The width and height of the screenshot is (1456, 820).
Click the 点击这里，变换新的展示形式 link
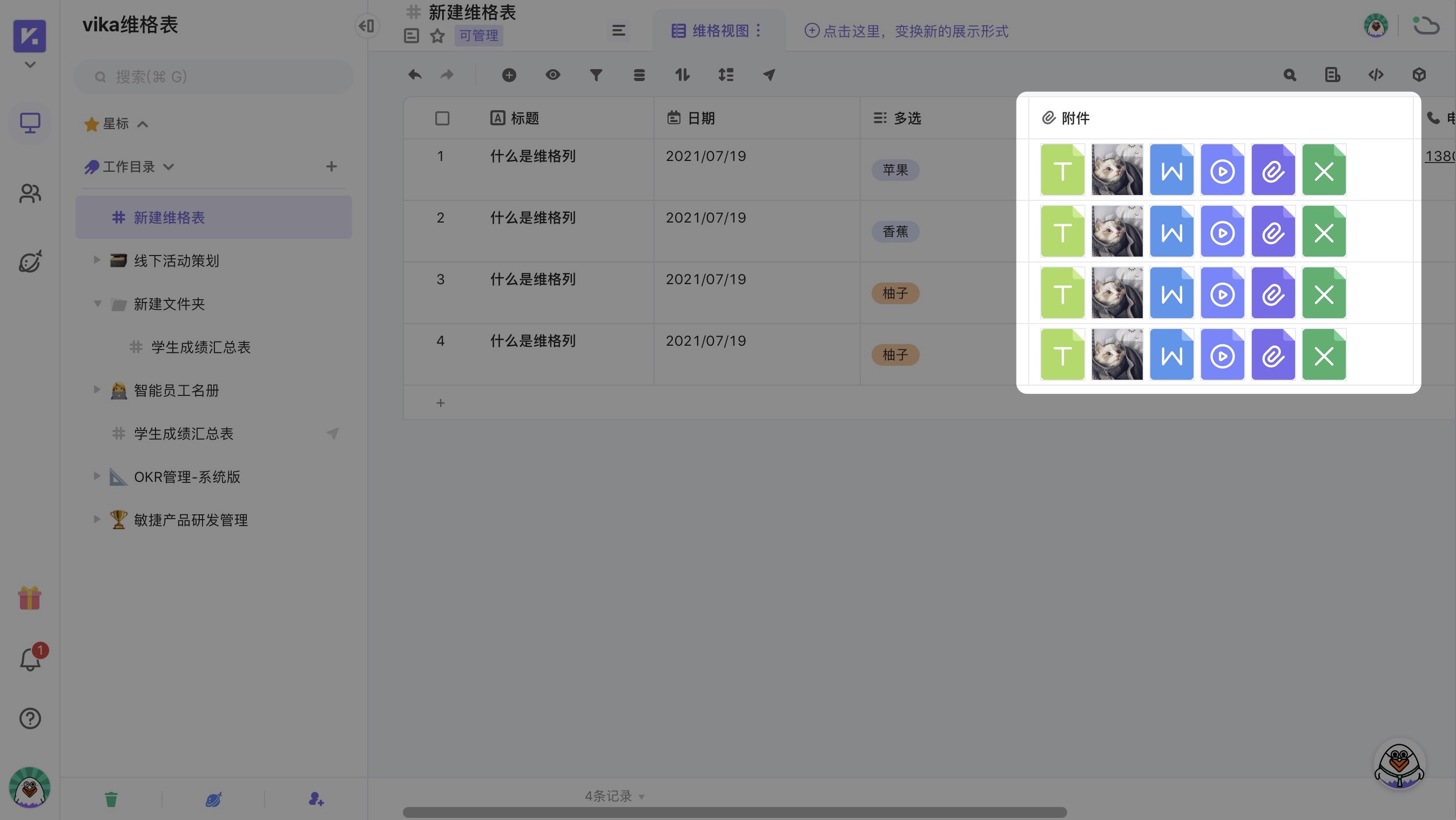tap(905, 31)
